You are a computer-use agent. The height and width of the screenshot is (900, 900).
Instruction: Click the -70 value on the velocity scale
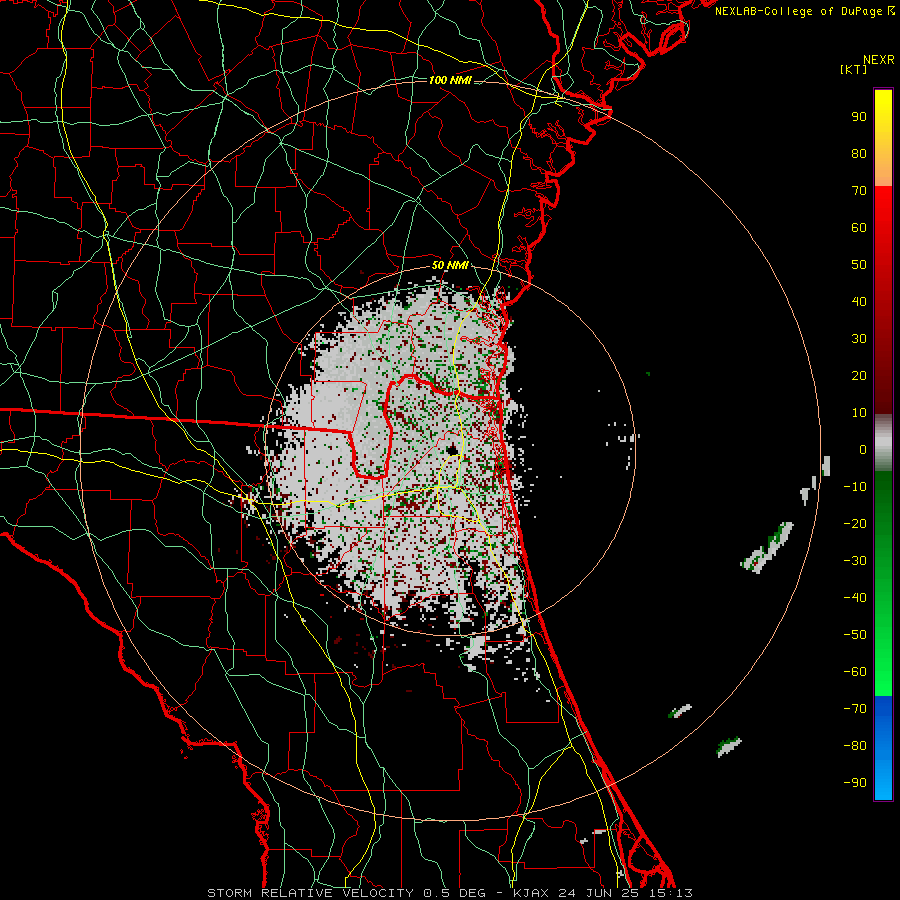pyautogui.click(x=855, y=709)
